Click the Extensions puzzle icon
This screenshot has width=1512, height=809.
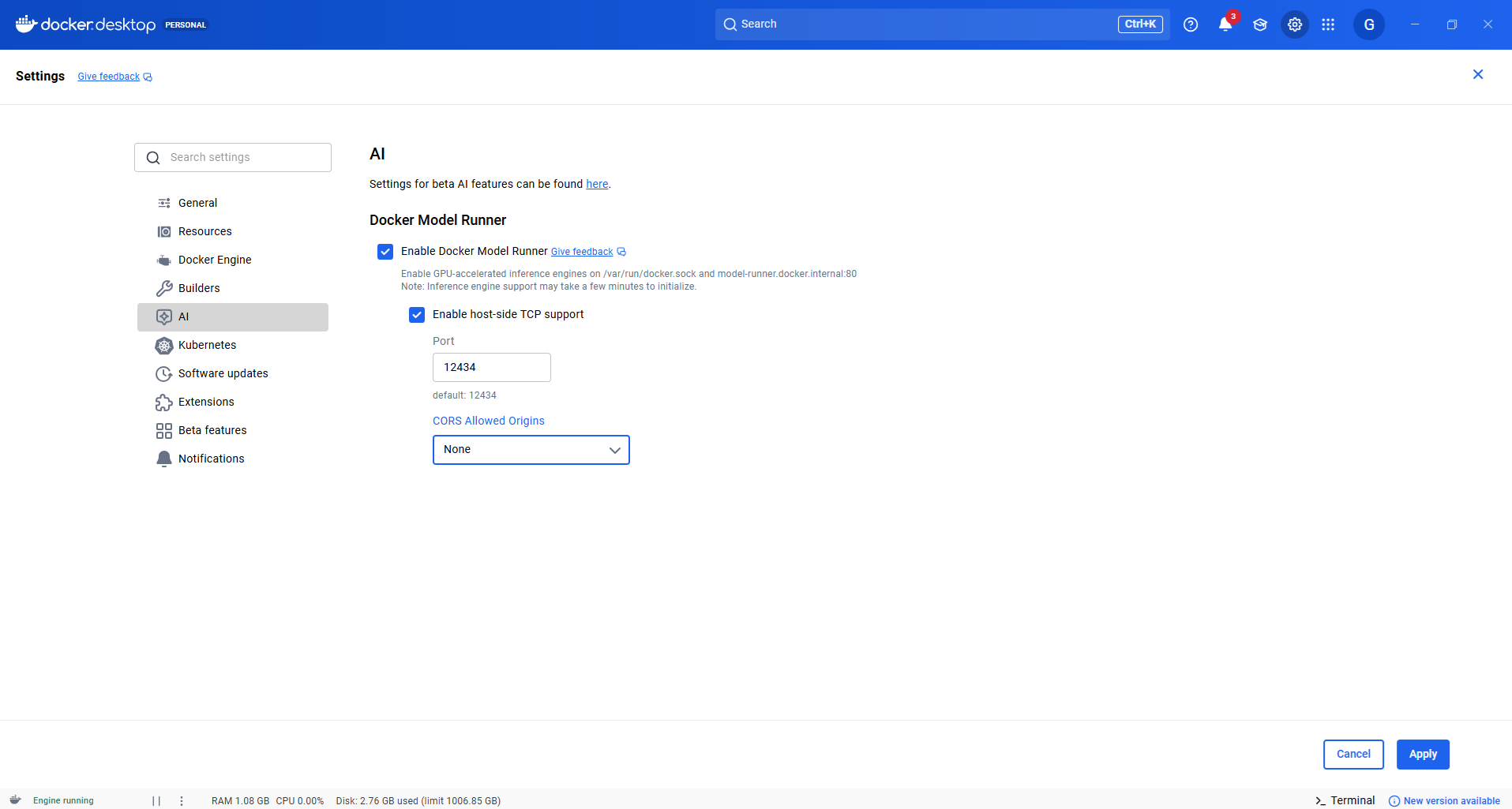(164, 402)
